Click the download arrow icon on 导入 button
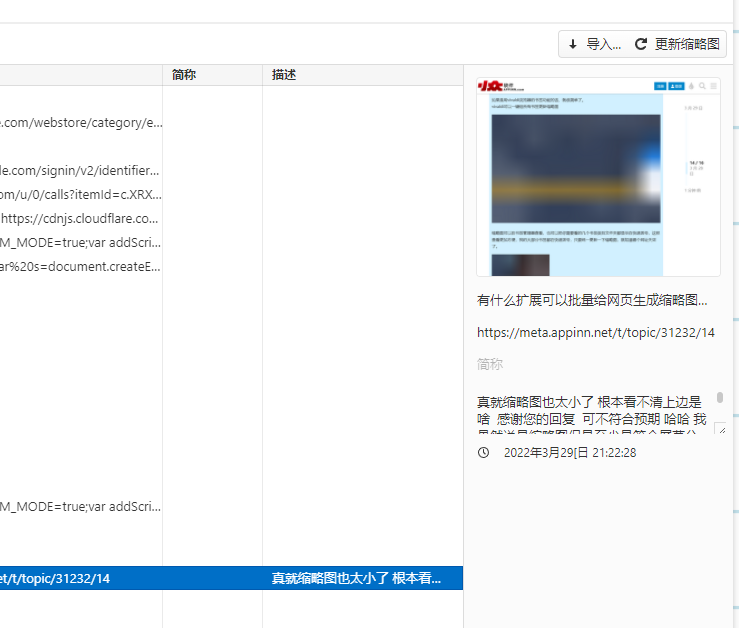Screen dimensions: 739x628 [573, 44]
